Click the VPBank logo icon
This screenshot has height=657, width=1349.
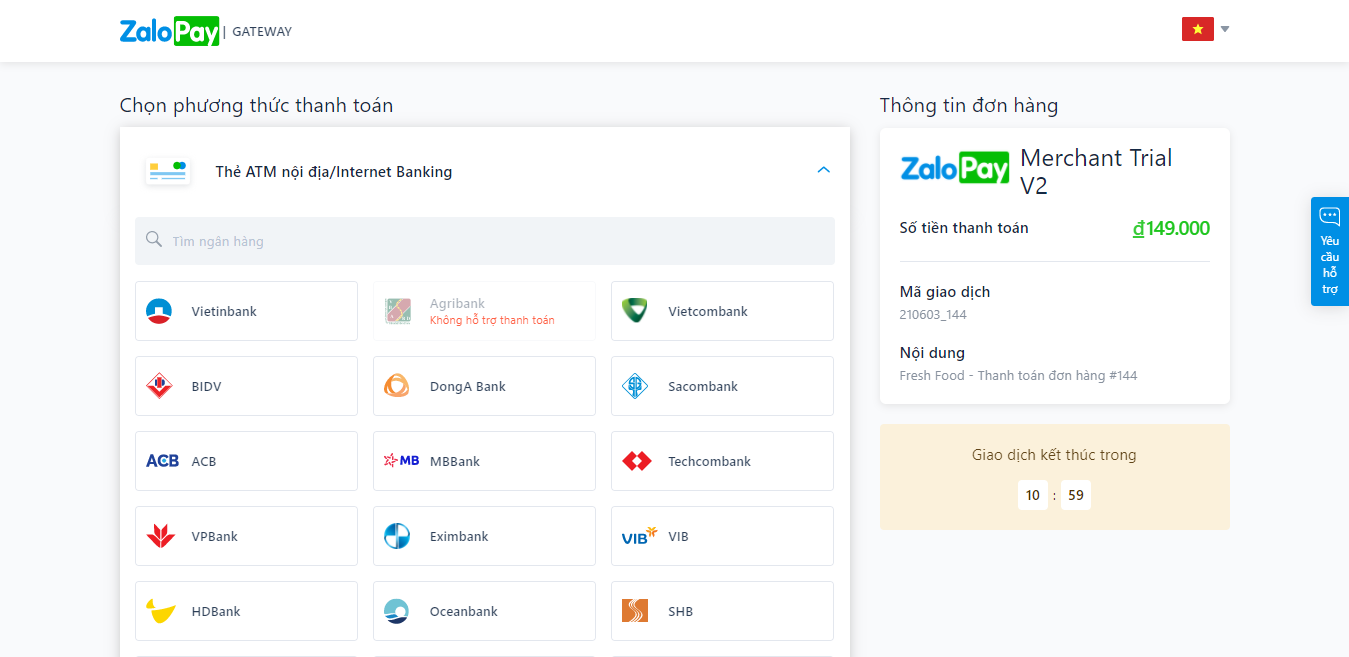pyautogui.click(x=160, y=536)
